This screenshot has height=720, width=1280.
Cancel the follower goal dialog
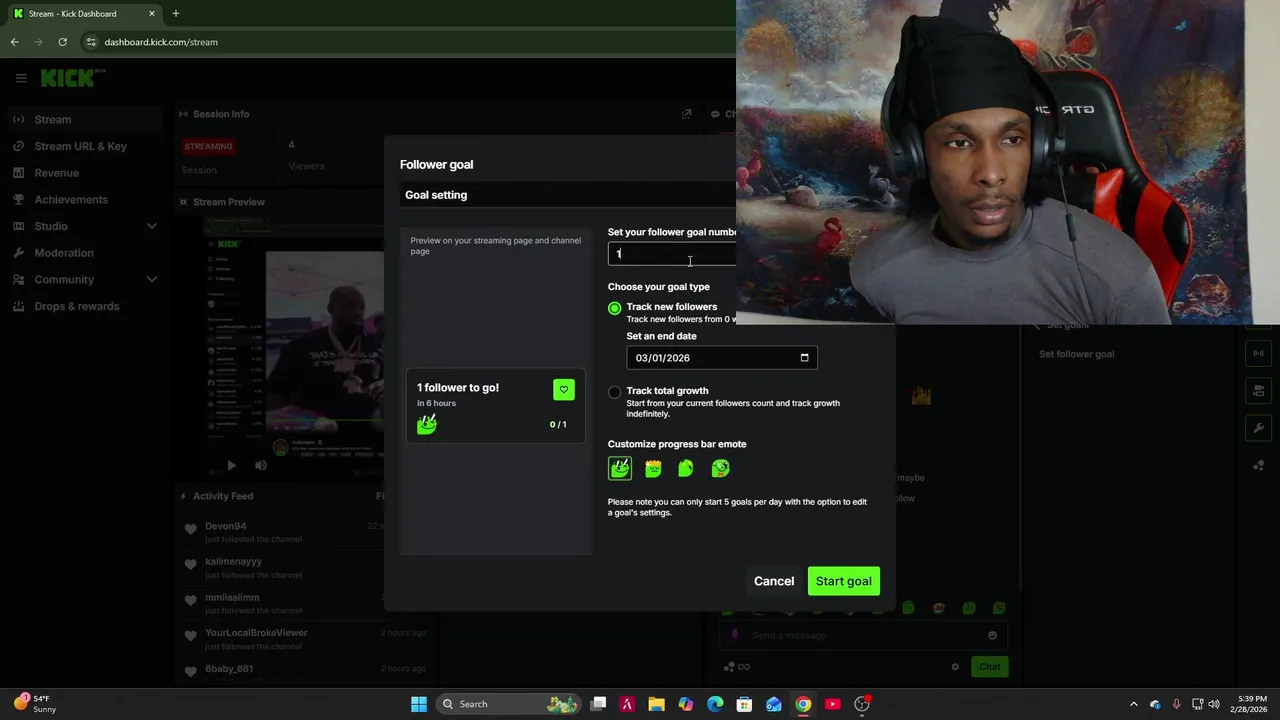774,581
